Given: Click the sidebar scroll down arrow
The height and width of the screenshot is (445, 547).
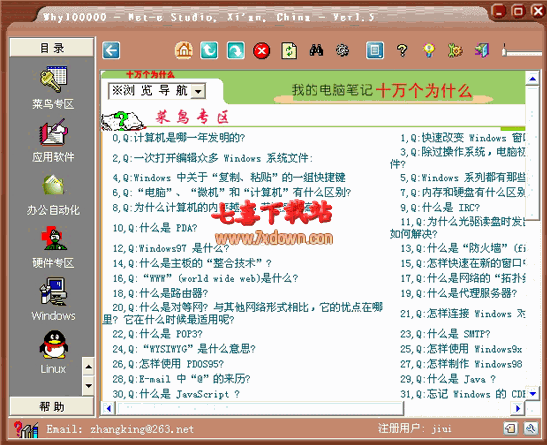Looking at the screenshot, I should point(88,386).
